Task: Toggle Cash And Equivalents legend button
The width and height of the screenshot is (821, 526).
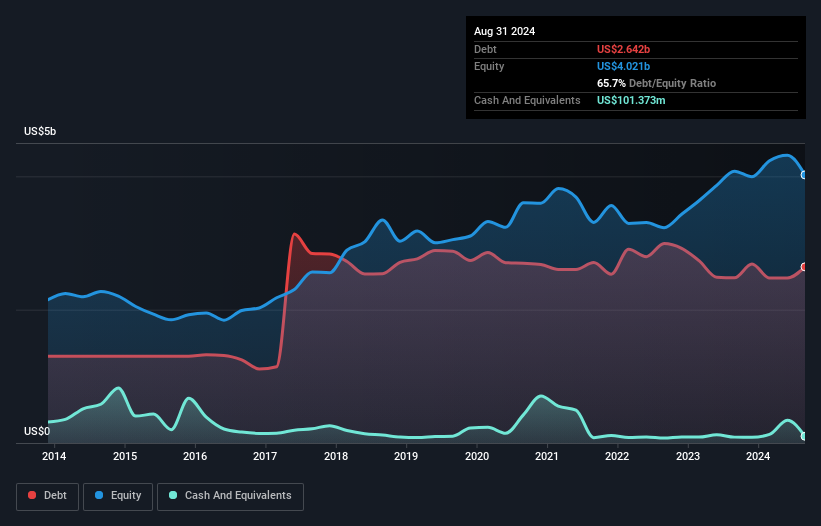Action: (x=230, y=496)
